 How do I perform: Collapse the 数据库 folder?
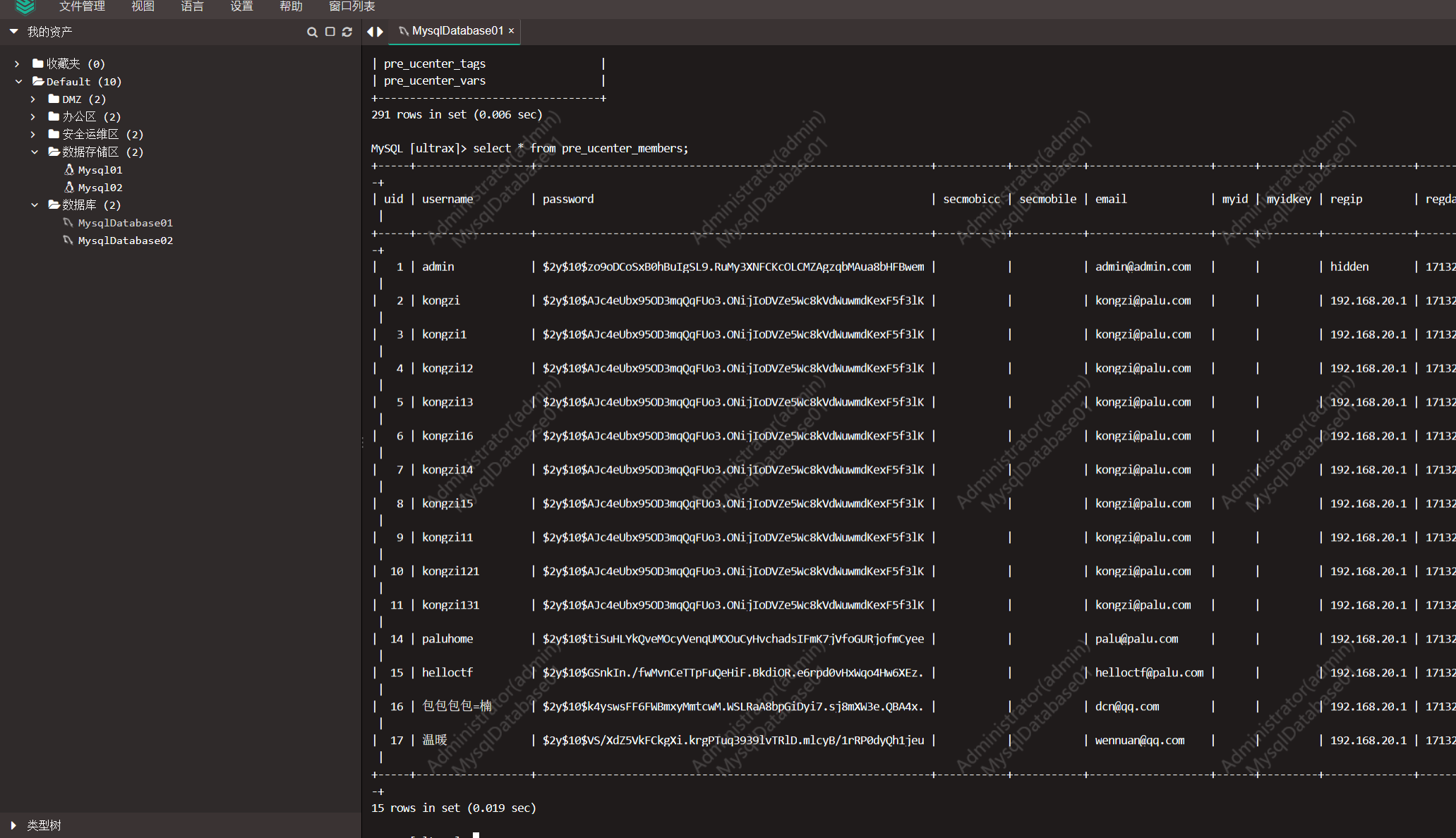pos(34,205)
